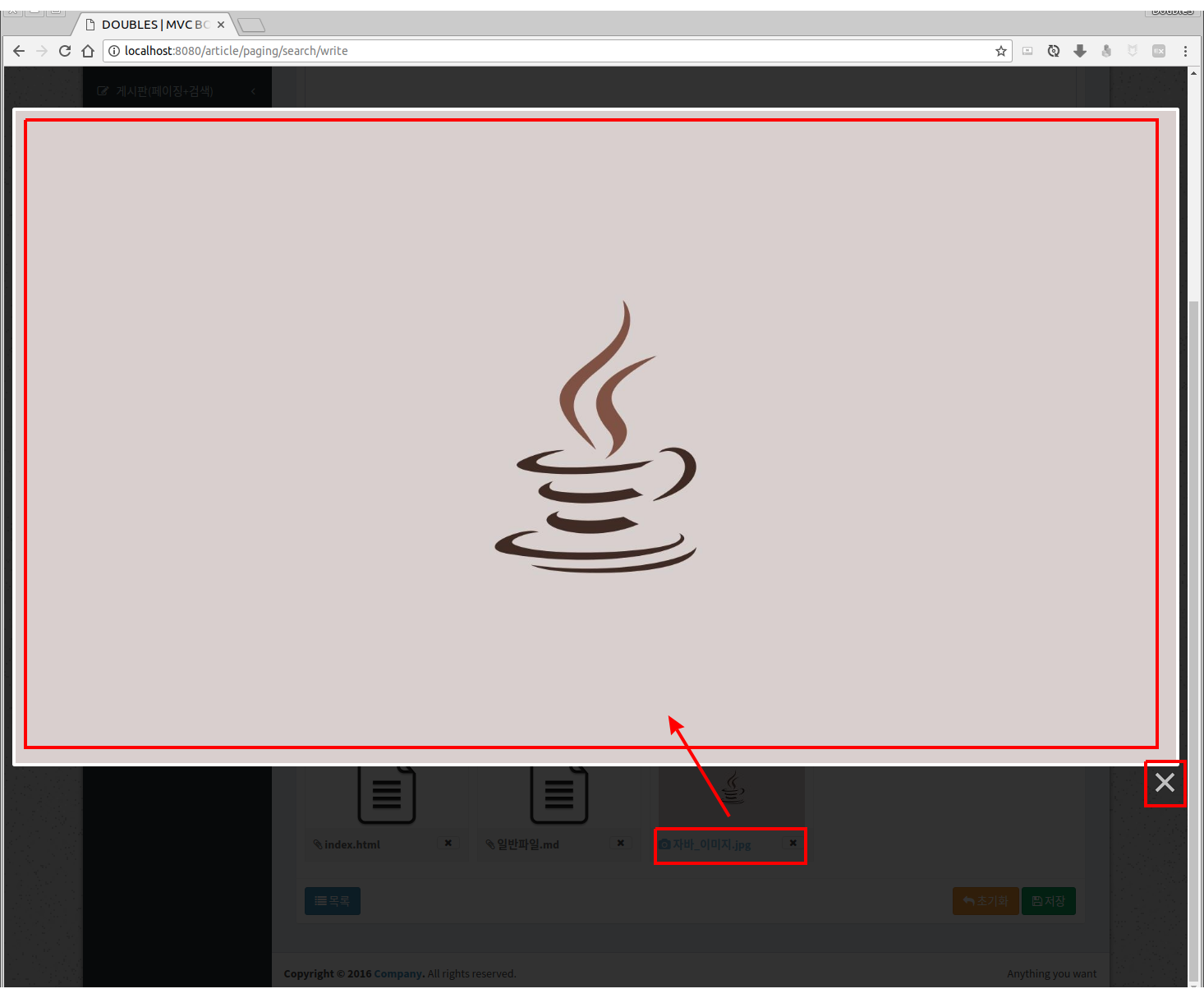Image resolution: width=1204 pixels, height=998 pixels.
Task: Open the index.html attachment link
Action: pyautogui.click(x=352, y=844)
